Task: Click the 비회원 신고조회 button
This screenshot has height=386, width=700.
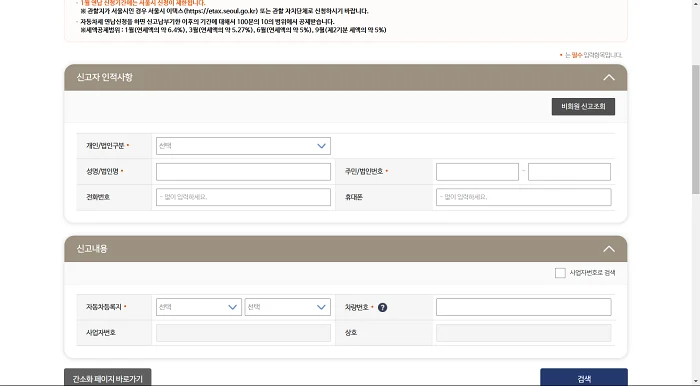Action: [583, 107]
